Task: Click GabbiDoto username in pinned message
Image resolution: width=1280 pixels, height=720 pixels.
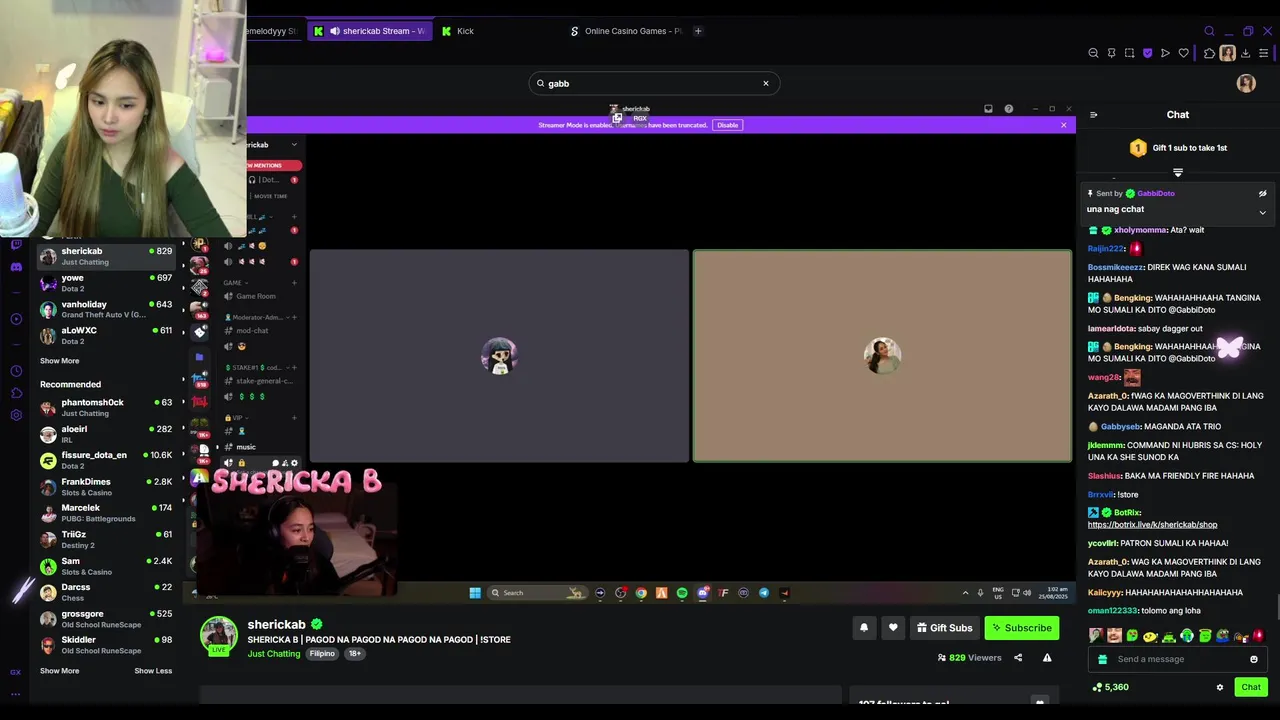Action: click(x=1155, y=194)
